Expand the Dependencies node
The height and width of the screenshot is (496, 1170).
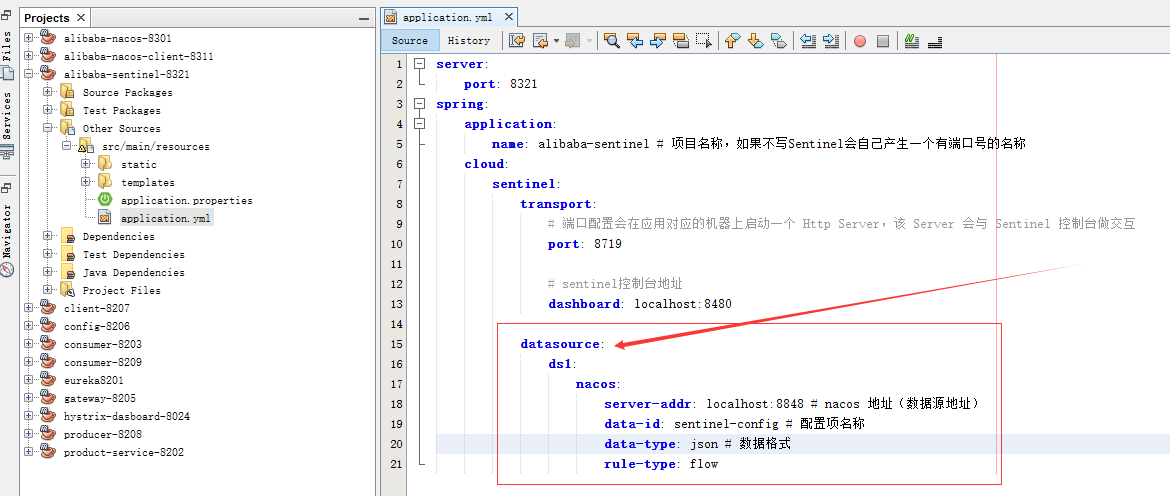coord(47,236)
